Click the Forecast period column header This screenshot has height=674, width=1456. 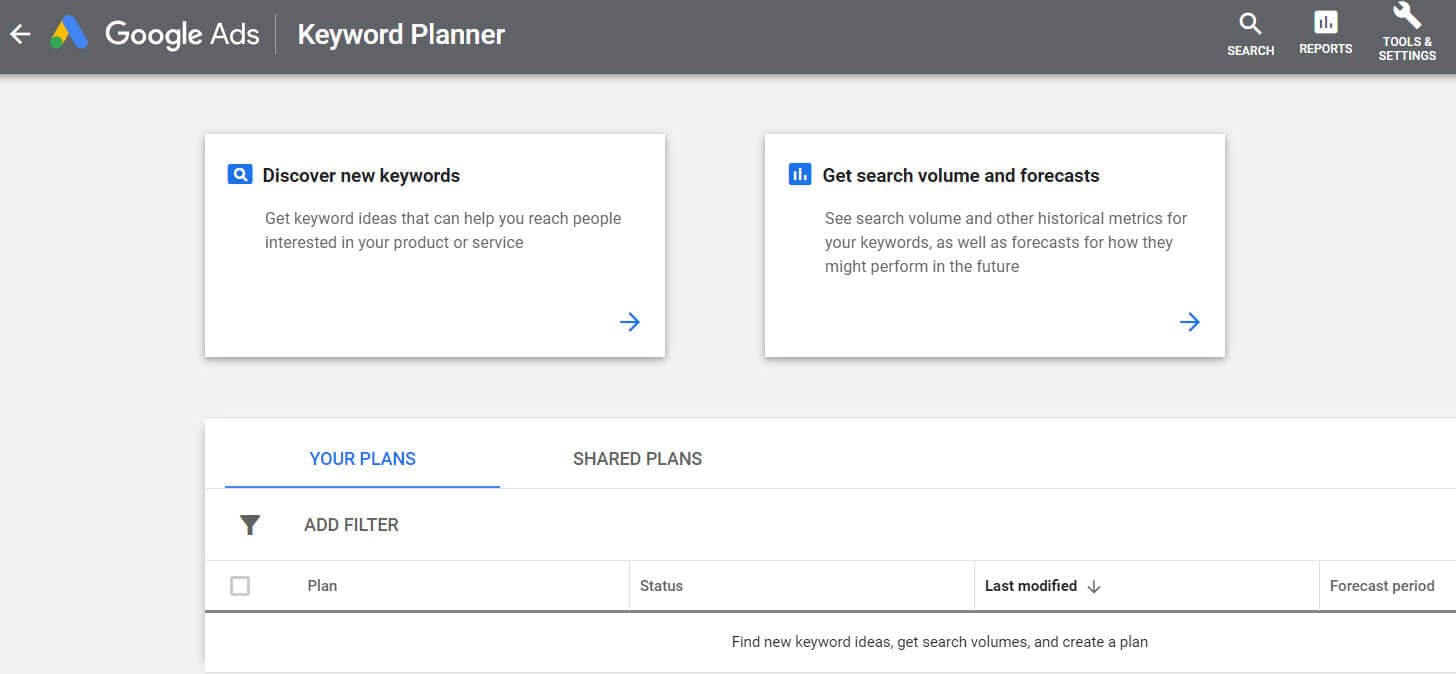click(1381, 586)
